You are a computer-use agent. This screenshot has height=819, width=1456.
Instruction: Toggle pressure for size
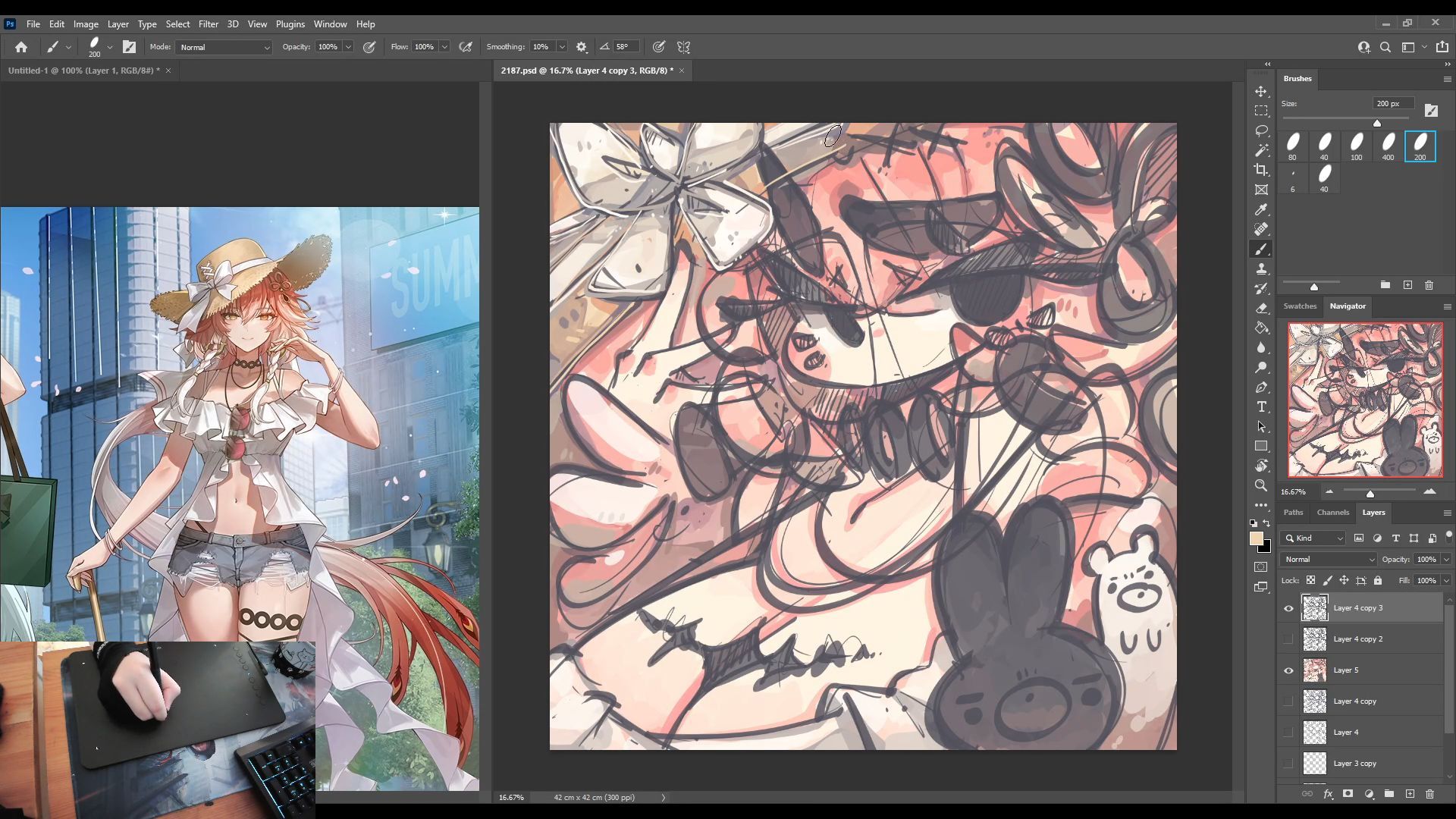click(x=659, y=47)
